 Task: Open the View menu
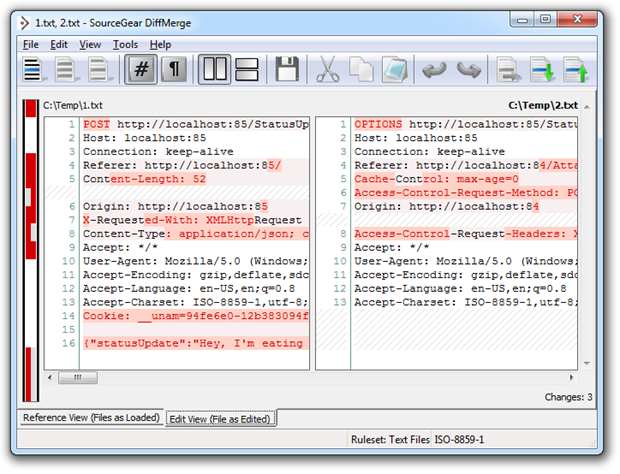click(x=90, y=45)
